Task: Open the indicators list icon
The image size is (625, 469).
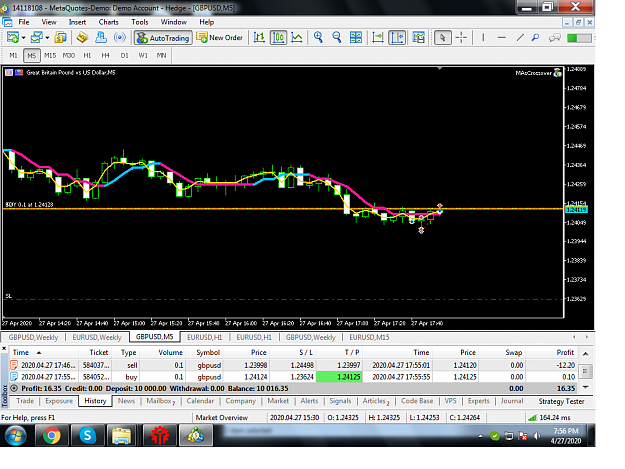Action: pos(419,38)
